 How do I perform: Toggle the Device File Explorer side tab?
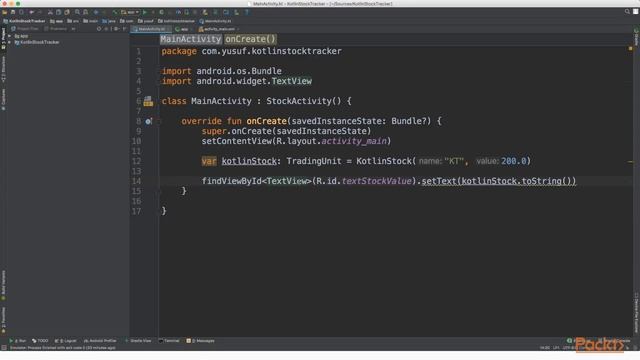coord(636,313)
